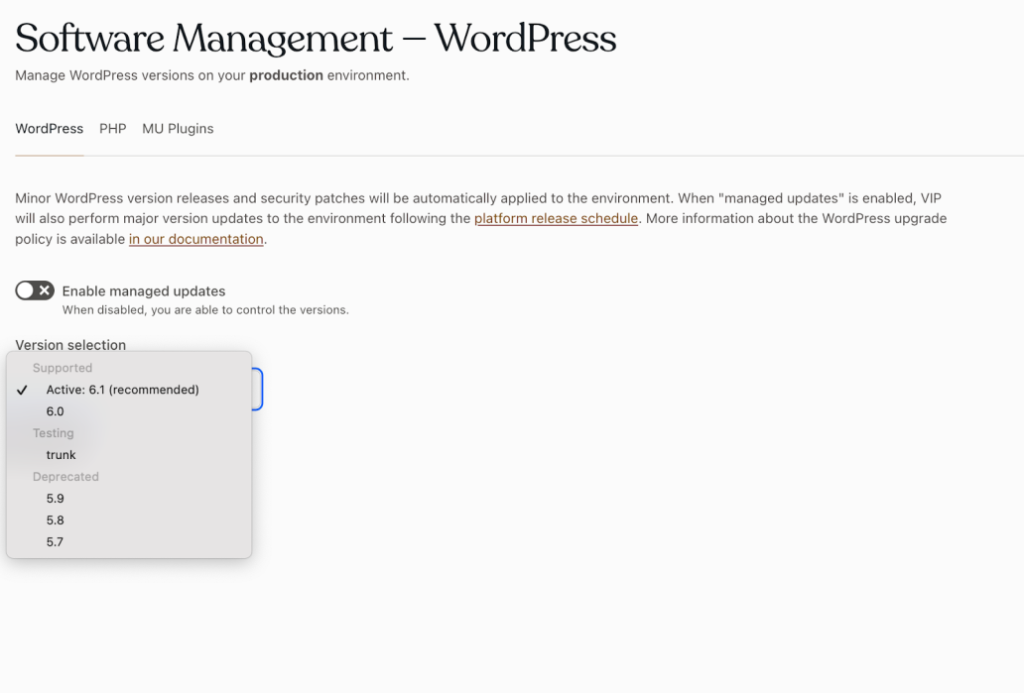
Task: Follow the 'in our documentation' link
Action: pyautogui.click(x=196, y=239)
